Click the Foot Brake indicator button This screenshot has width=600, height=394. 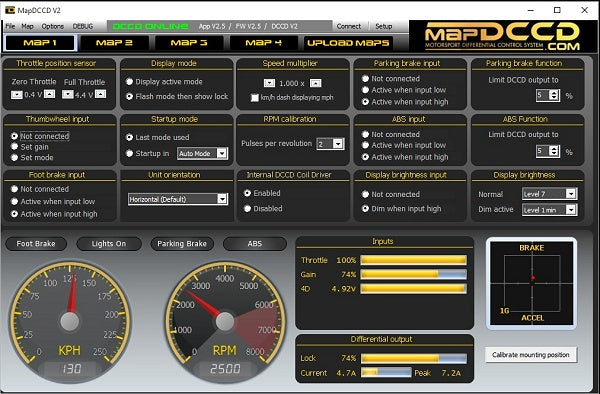tap(36, 244)
